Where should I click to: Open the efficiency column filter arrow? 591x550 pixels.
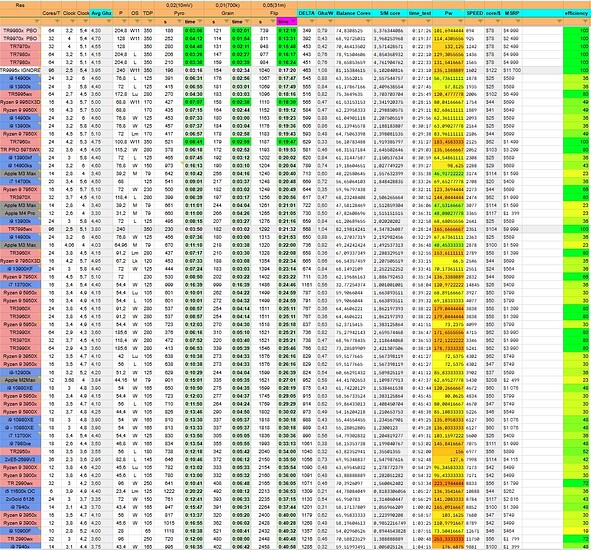586,21
